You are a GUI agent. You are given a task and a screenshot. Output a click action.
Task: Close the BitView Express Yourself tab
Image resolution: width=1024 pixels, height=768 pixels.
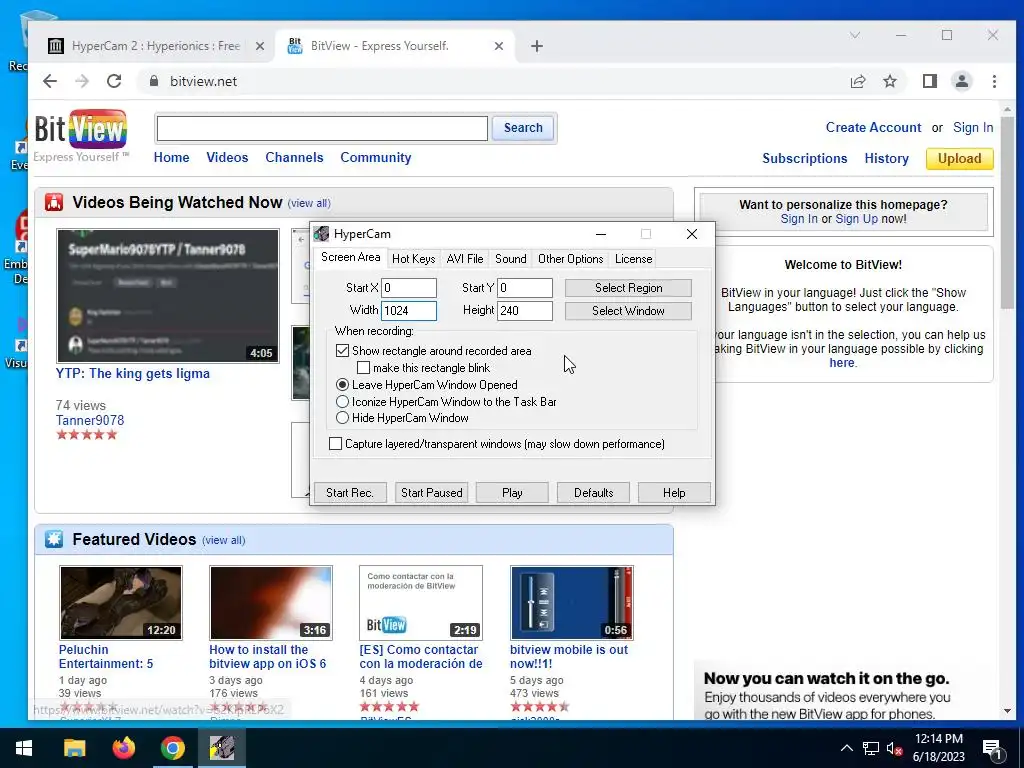tap(498, 46)
